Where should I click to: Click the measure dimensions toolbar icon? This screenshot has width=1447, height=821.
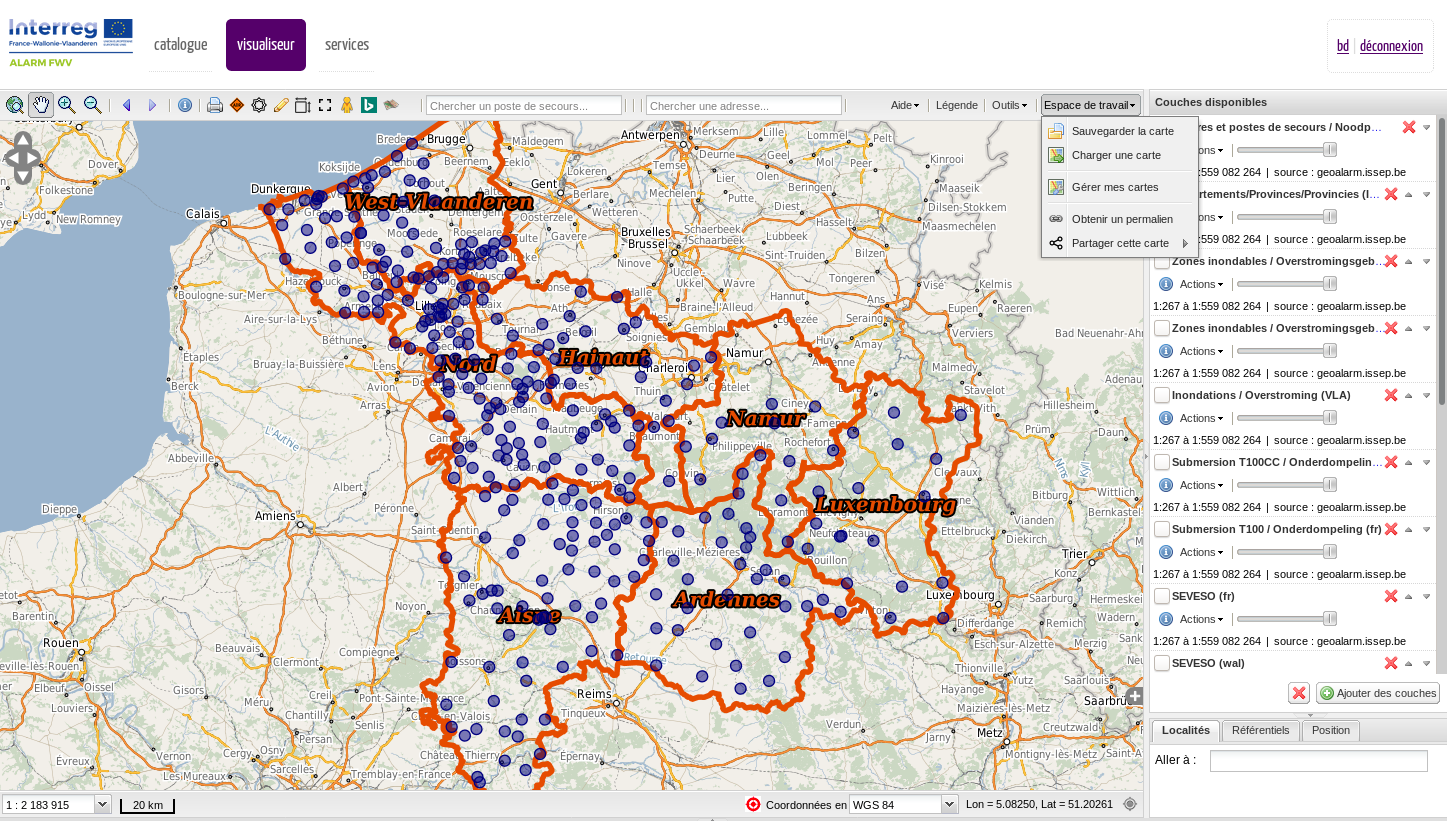pos(303,105)
